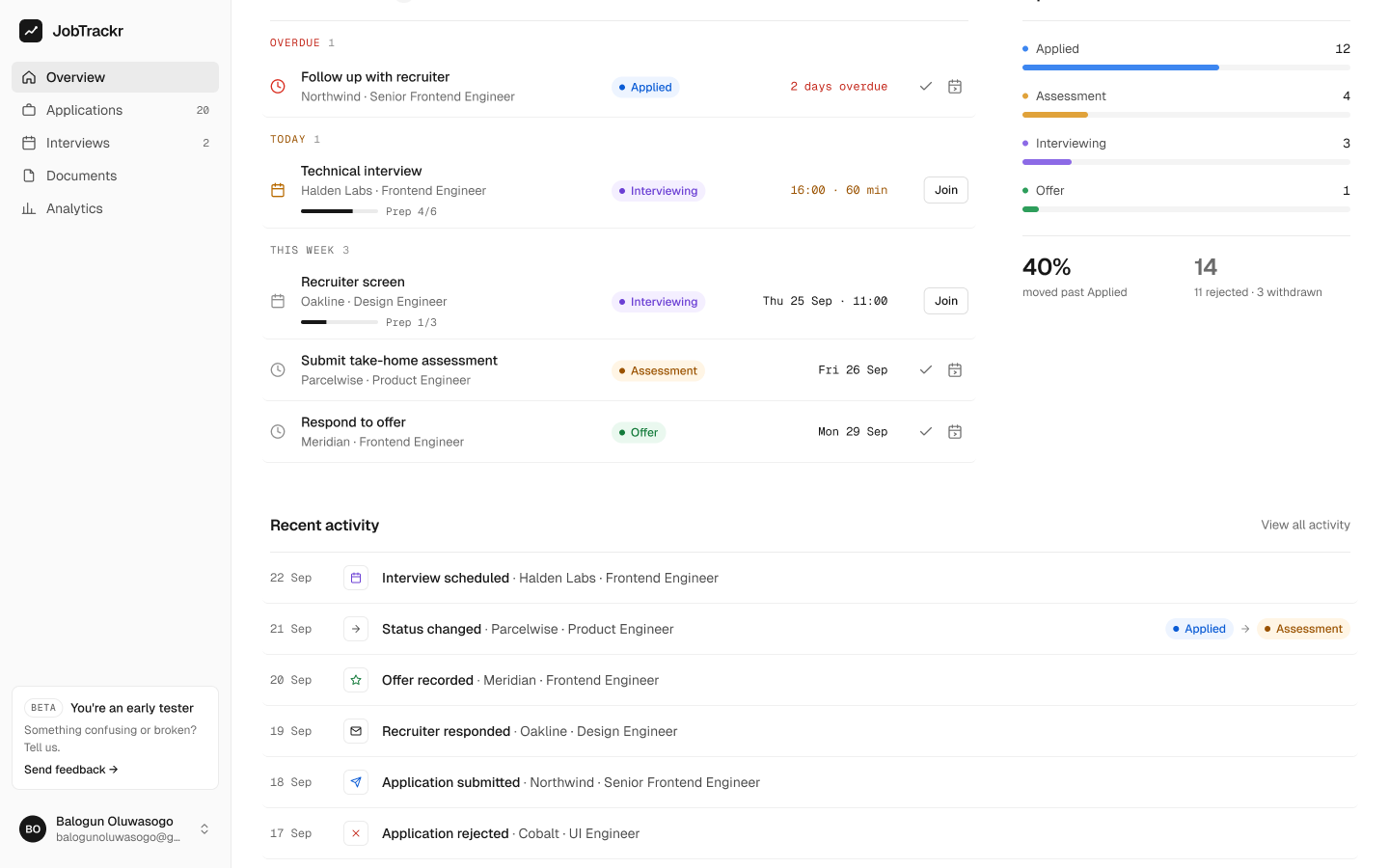Open the Interviewing pipeline stage row
Image resolution: width=1389 pixels, height=868 pixels.
pyautogui.click(x=1186, y=149)
